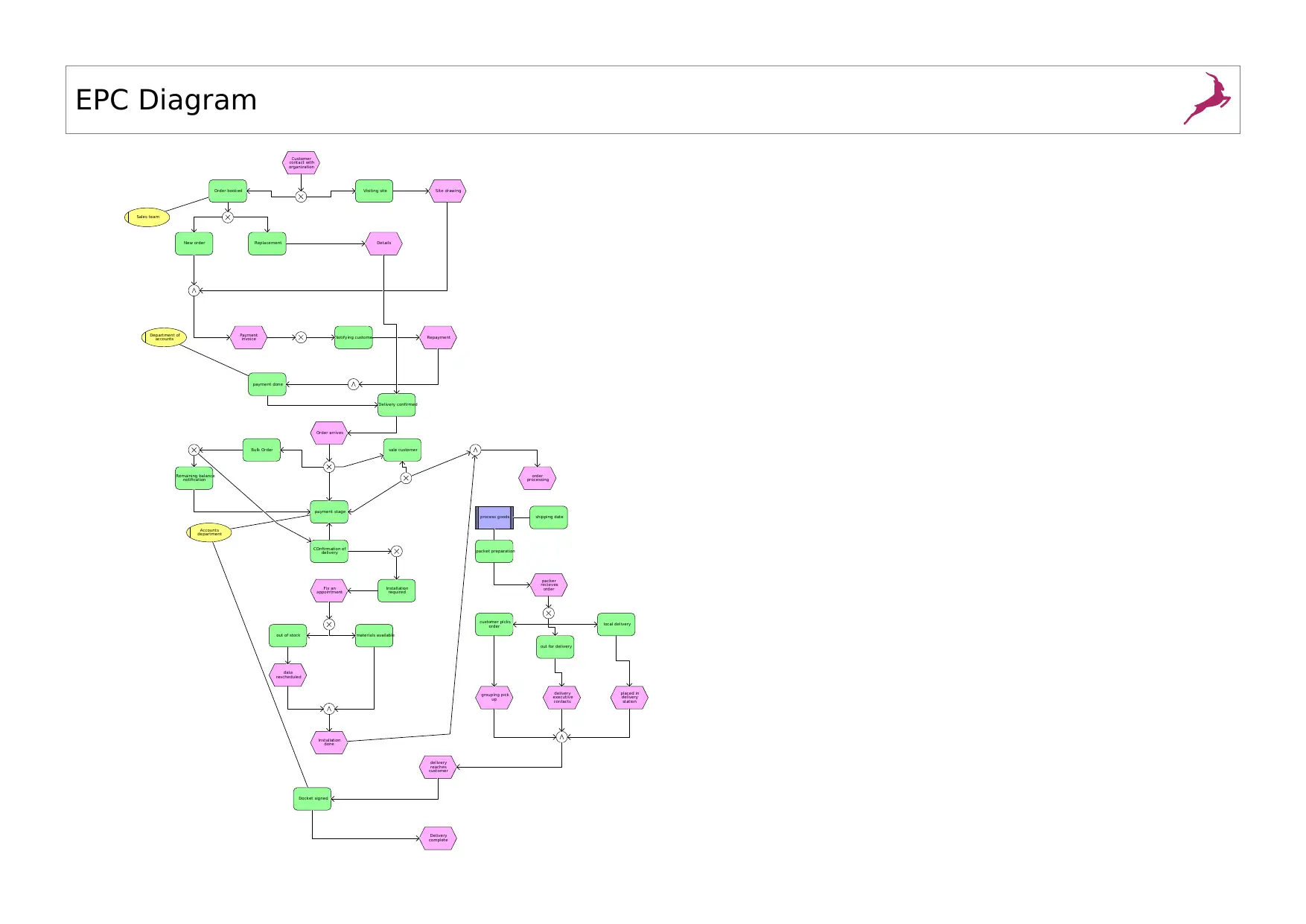Select the "Delivery complete" event hexagon
The height and width of the screenshot is (924, 1306).
(438, 838)
